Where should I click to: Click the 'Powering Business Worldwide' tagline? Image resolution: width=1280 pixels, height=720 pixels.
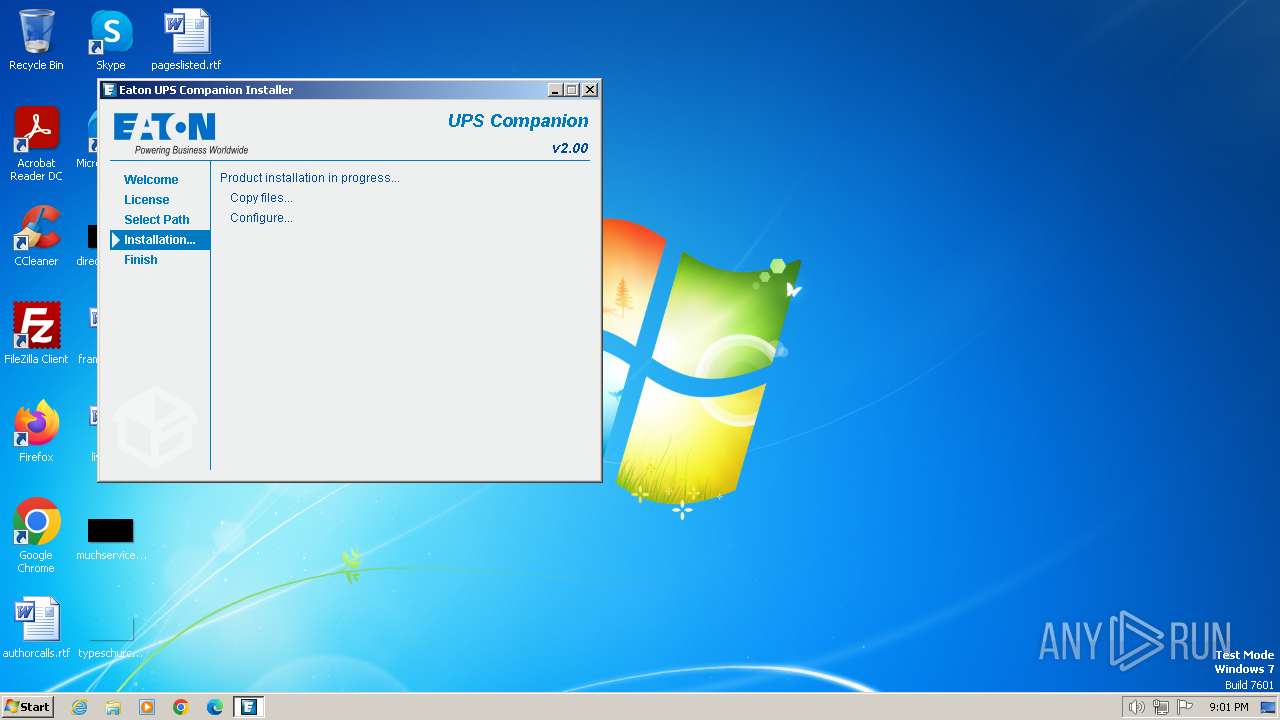(191, 150)
